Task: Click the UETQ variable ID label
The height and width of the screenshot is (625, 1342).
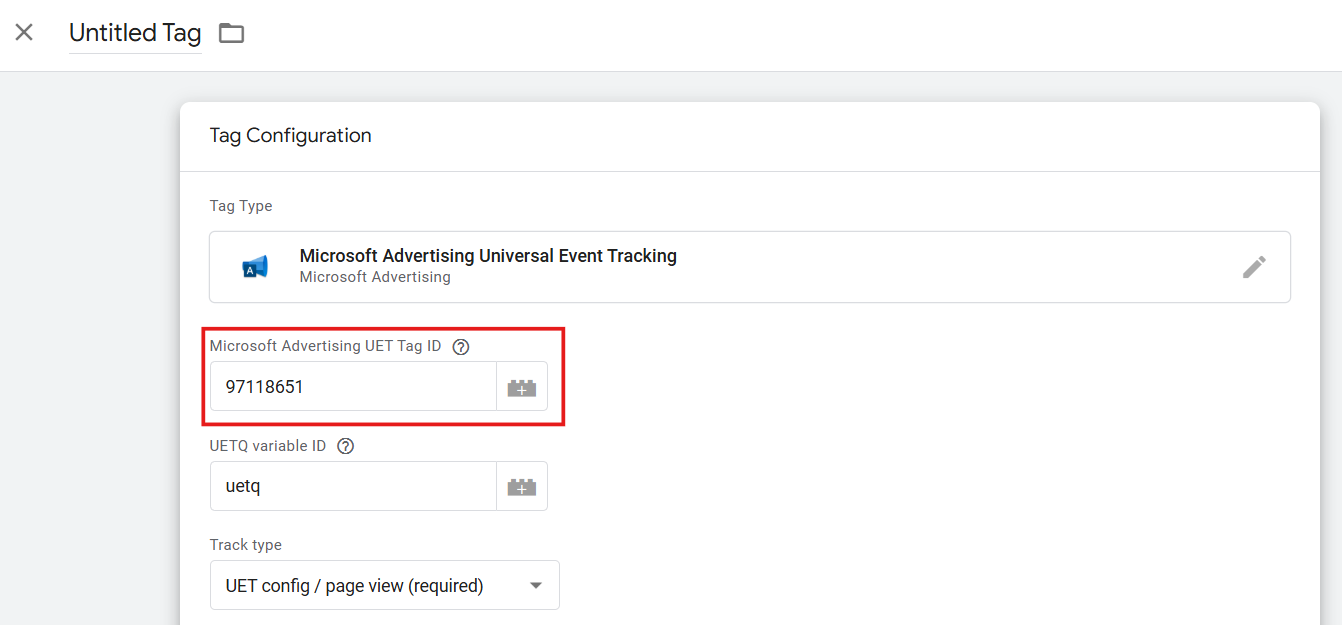Action: coord(268,446)
